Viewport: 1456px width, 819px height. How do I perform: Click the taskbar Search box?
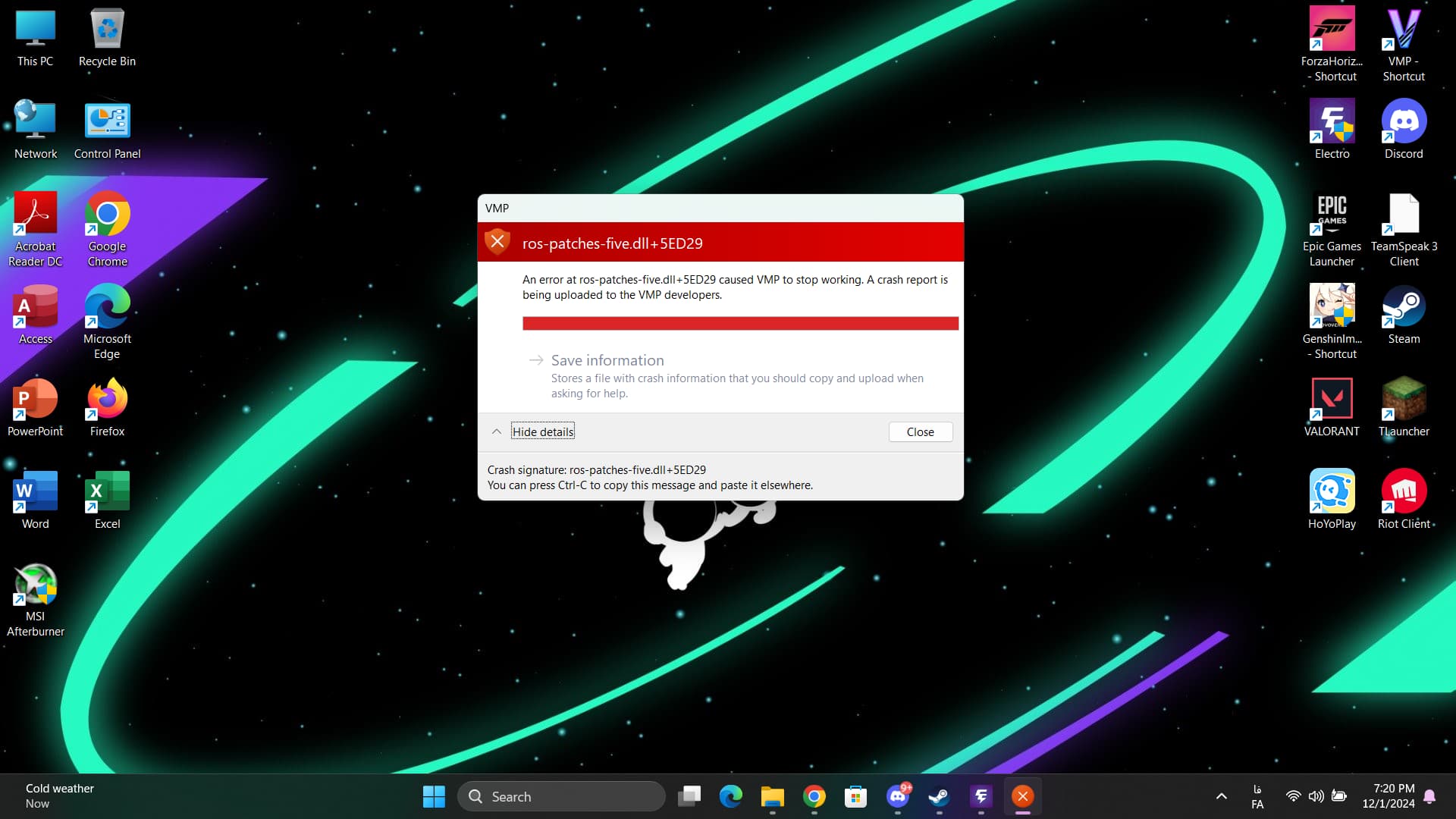561,796
